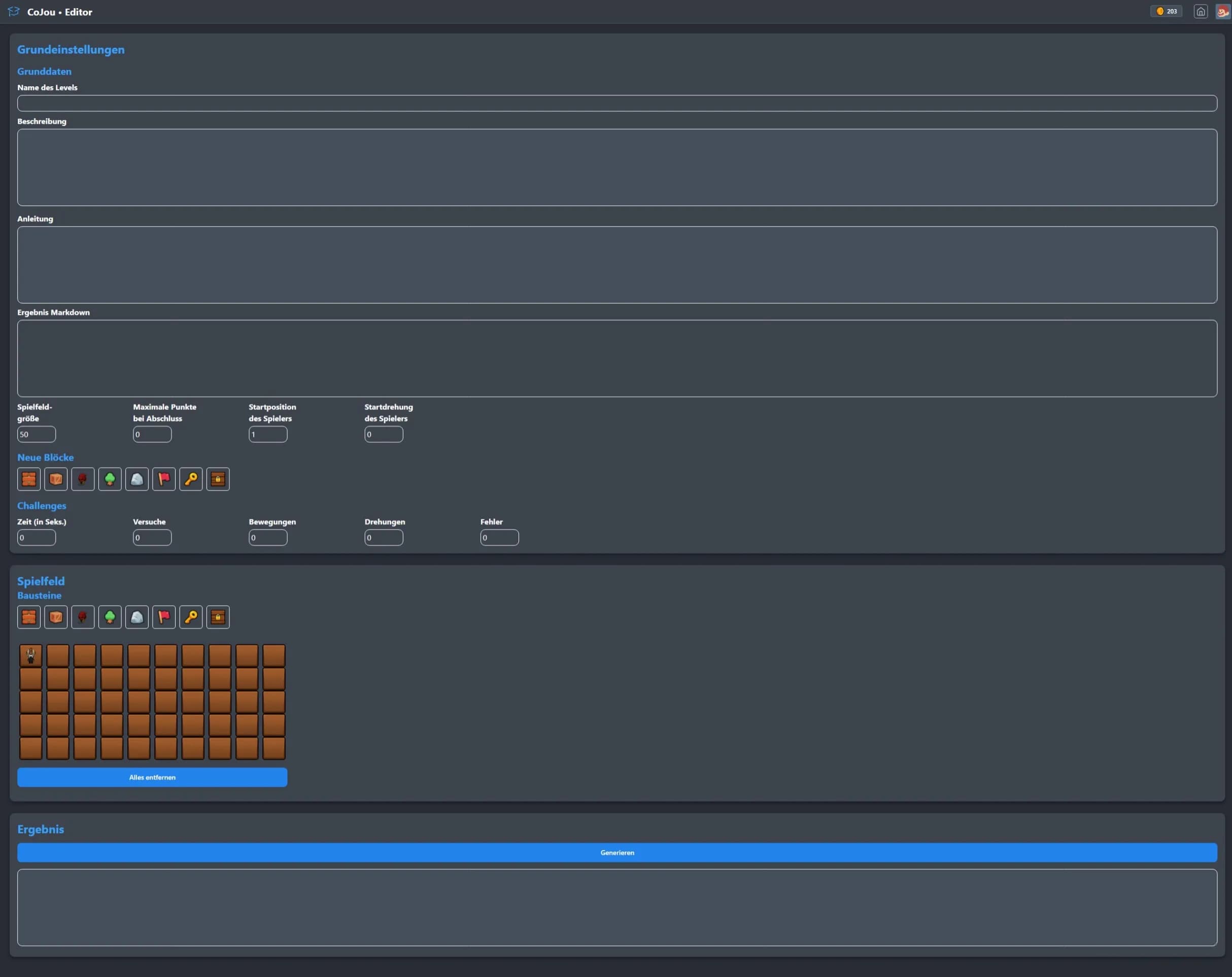This screenshot has width=1232, height=977.
Task: Click the Challenges heading
Action: [x=42, y=506]
